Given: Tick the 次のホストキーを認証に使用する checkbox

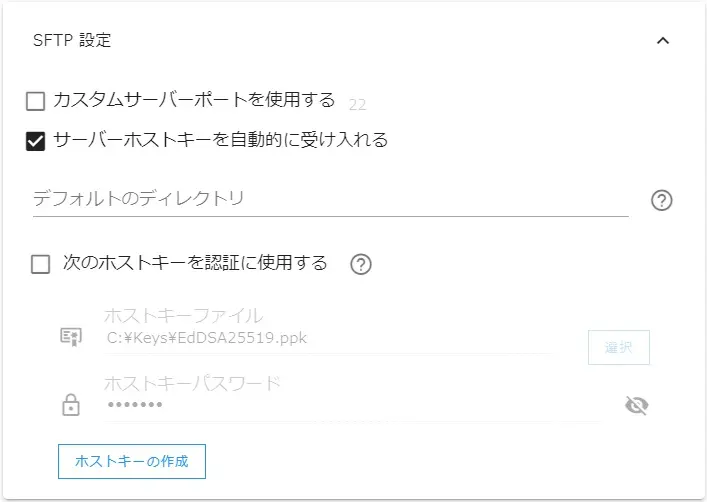Looking at the screenshot, I should point(41,264).
